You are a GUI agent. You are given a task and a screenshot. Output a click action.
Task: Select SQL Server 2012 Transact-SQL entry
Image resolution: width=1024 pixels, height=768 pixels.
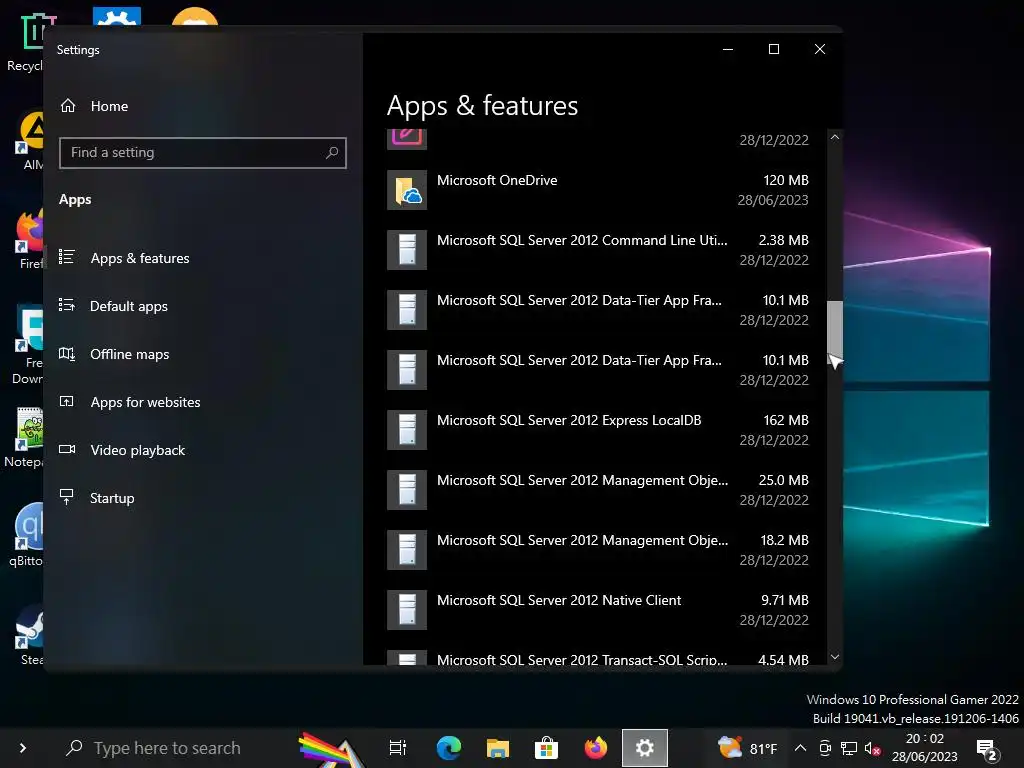[598, 658]
